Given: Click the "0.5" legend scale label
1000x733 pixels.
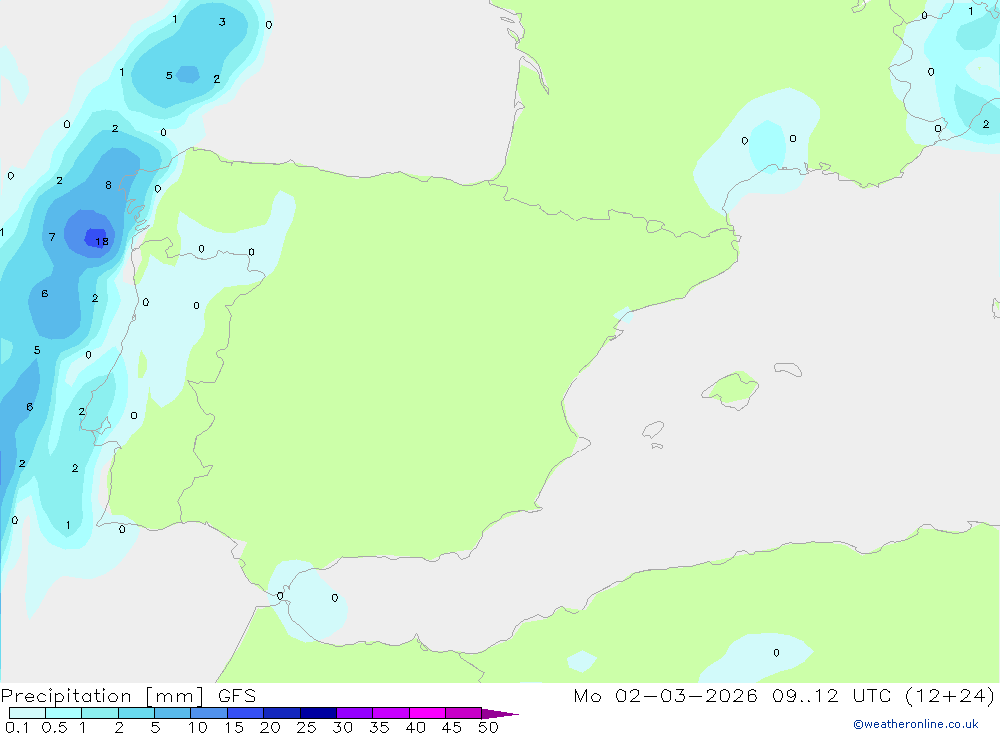Looking at the screenshot, I should pyautogui.click(x=54, y=727).
